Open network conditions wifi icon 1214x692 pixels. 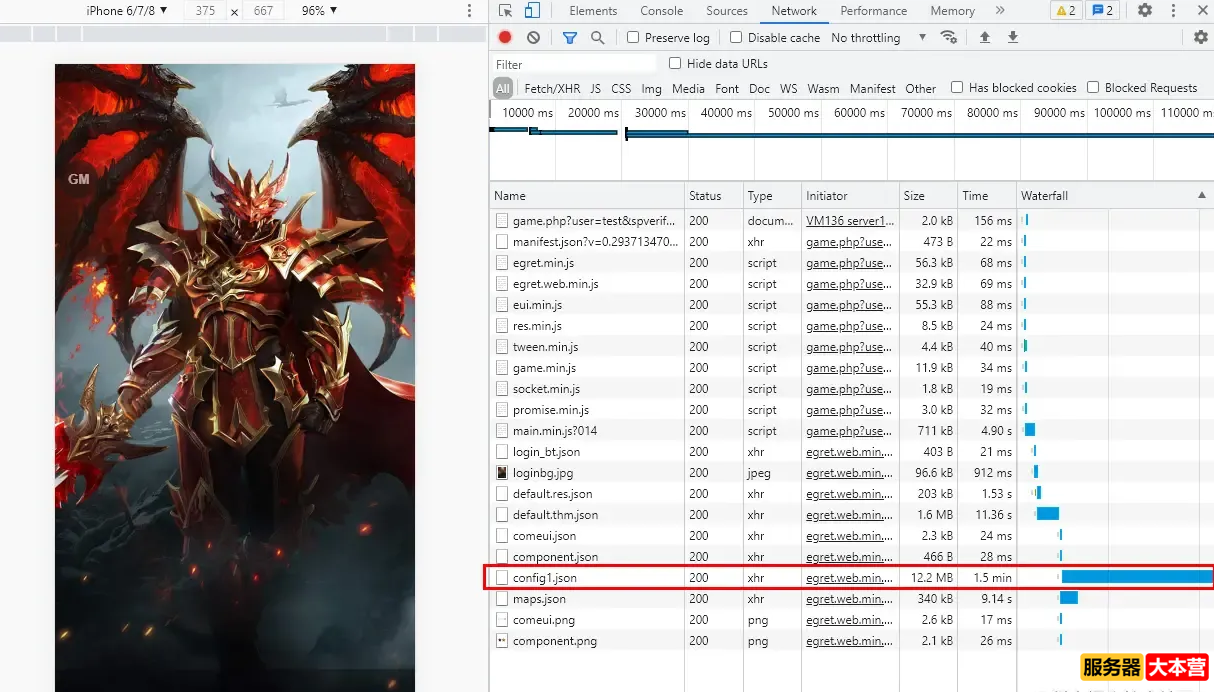pyautogui.click(x=949, y=38)
